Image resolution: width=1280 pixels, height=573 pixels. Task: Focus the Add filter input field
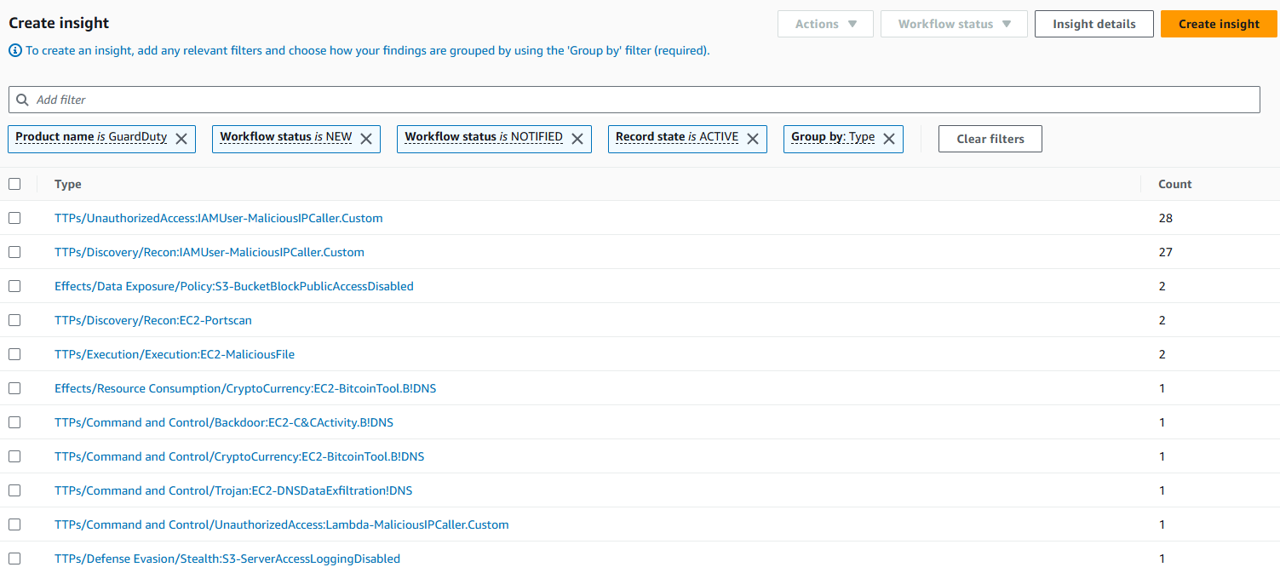tap(634, 100)
